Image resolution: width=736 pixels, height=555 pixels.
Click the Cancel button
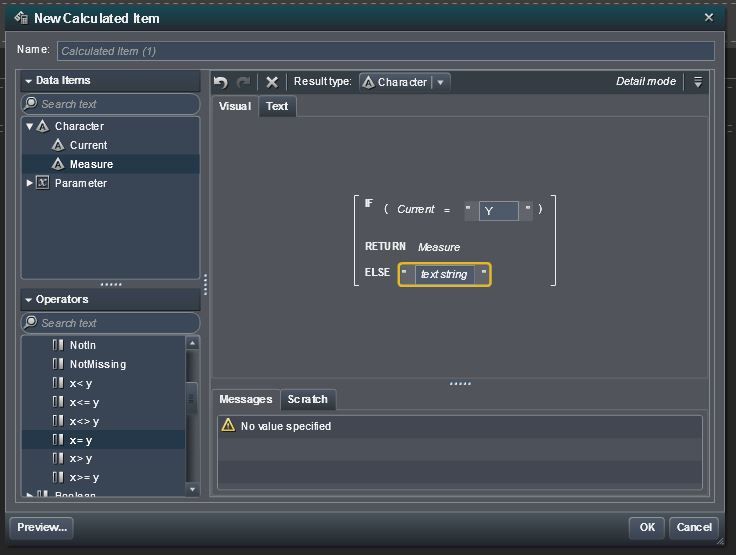[x=694, y=527]
